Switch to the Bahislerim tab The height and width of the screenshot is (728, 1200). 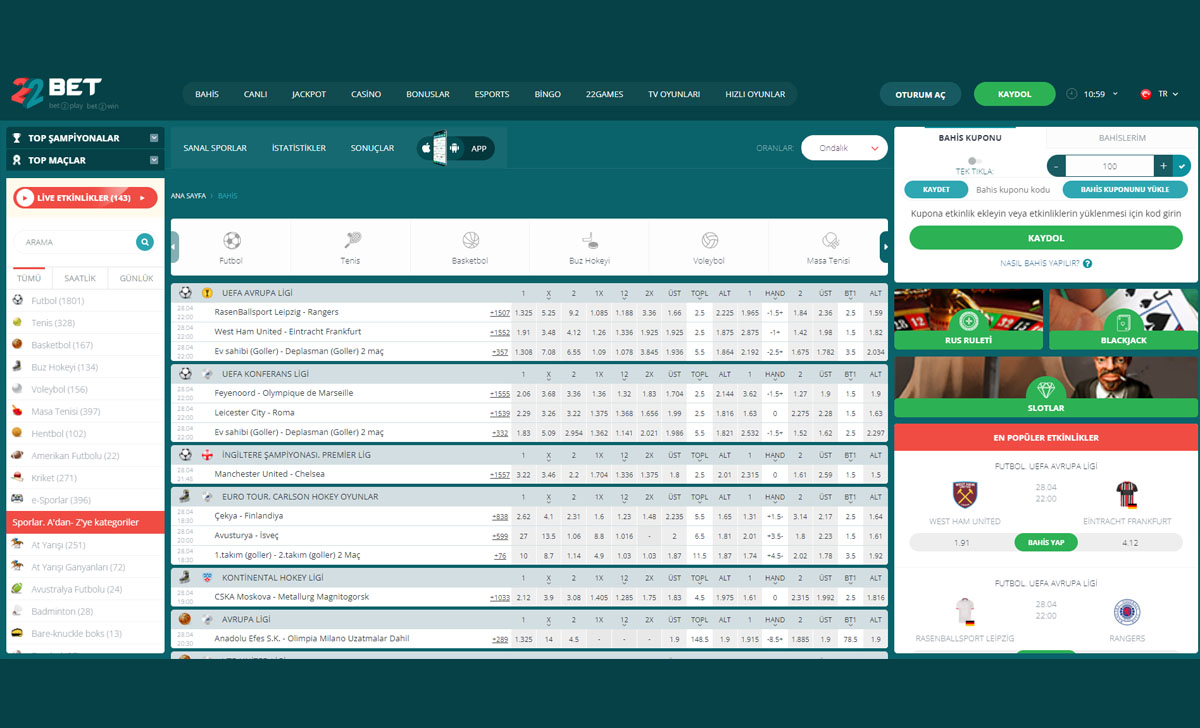pyautogui.click(x=1122, y=138)
